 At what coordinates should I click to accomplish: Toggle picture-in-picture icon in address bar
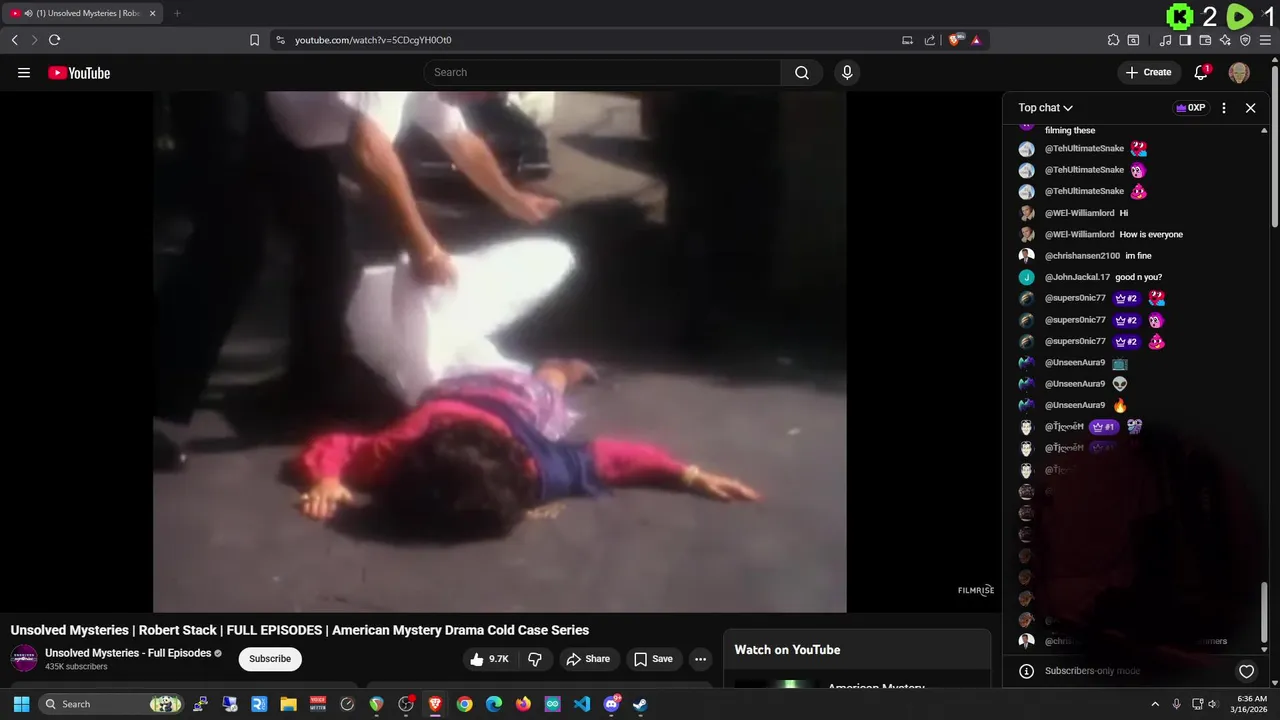(907, 40)
